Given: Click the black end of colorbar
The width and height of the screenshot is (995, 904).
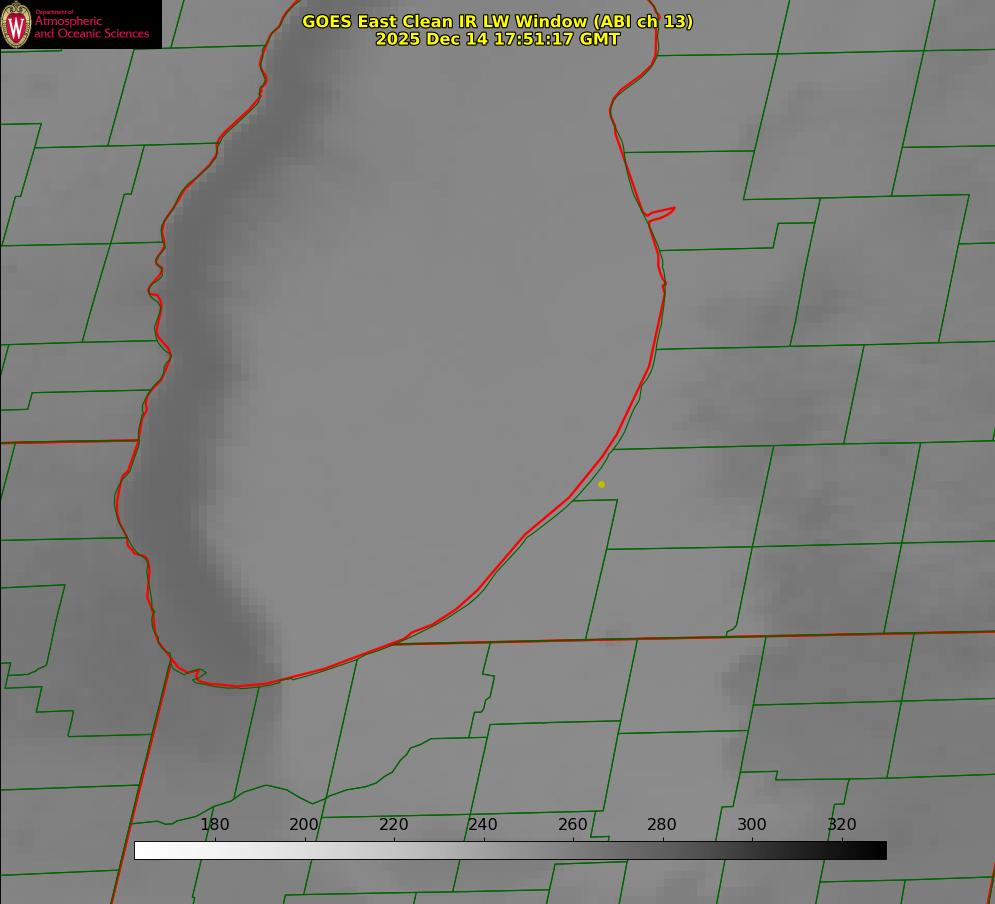Looking at the screenshot, I should [878, 851].
